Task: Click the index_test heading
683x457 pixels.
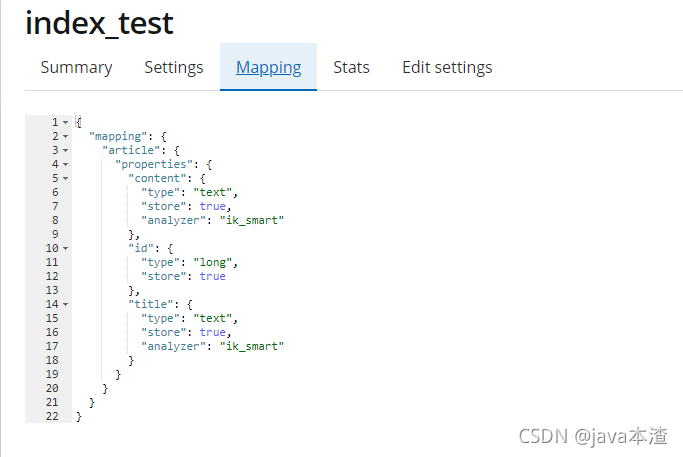Action: click(99, 23)
